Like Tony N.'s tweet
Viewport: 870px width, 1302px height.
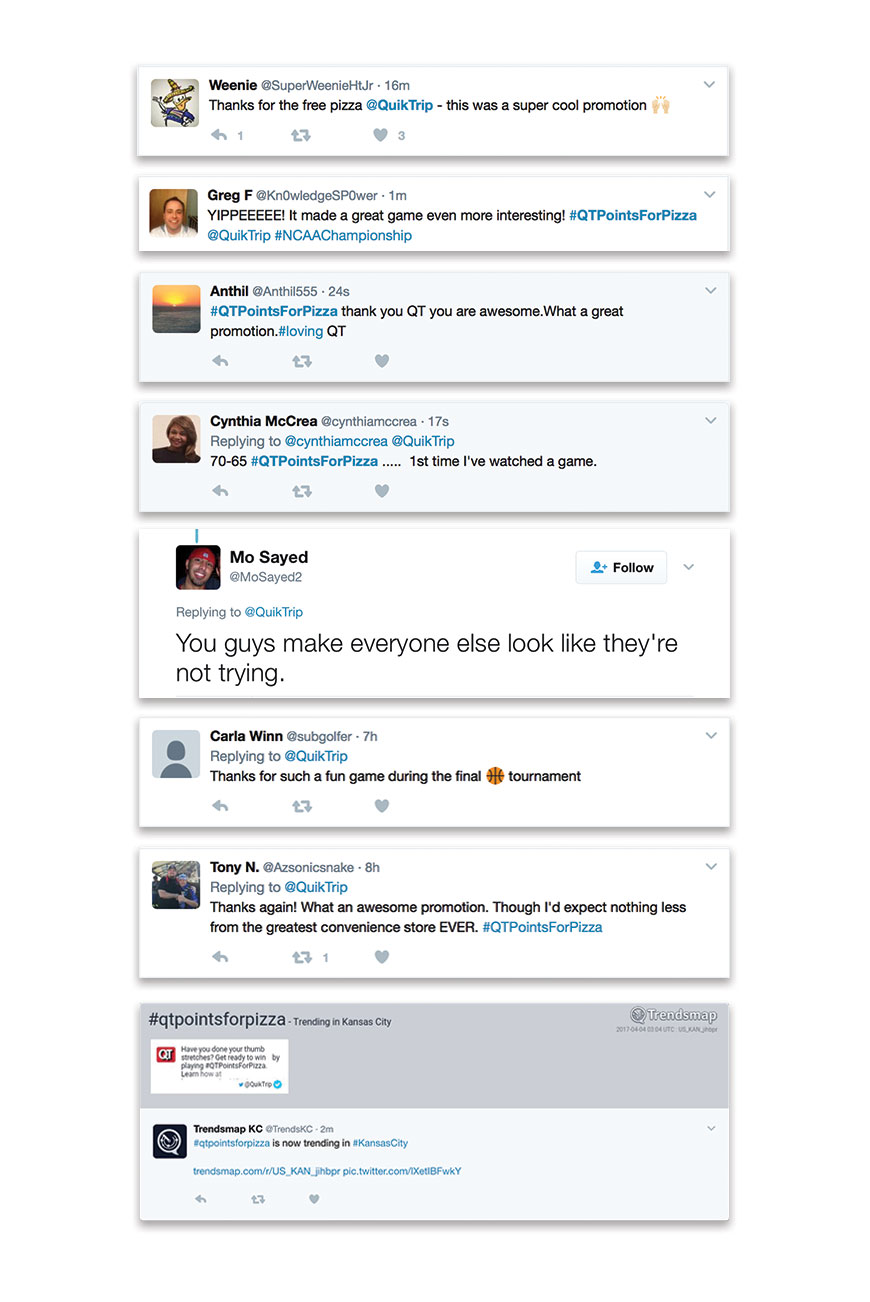(381, 957)
